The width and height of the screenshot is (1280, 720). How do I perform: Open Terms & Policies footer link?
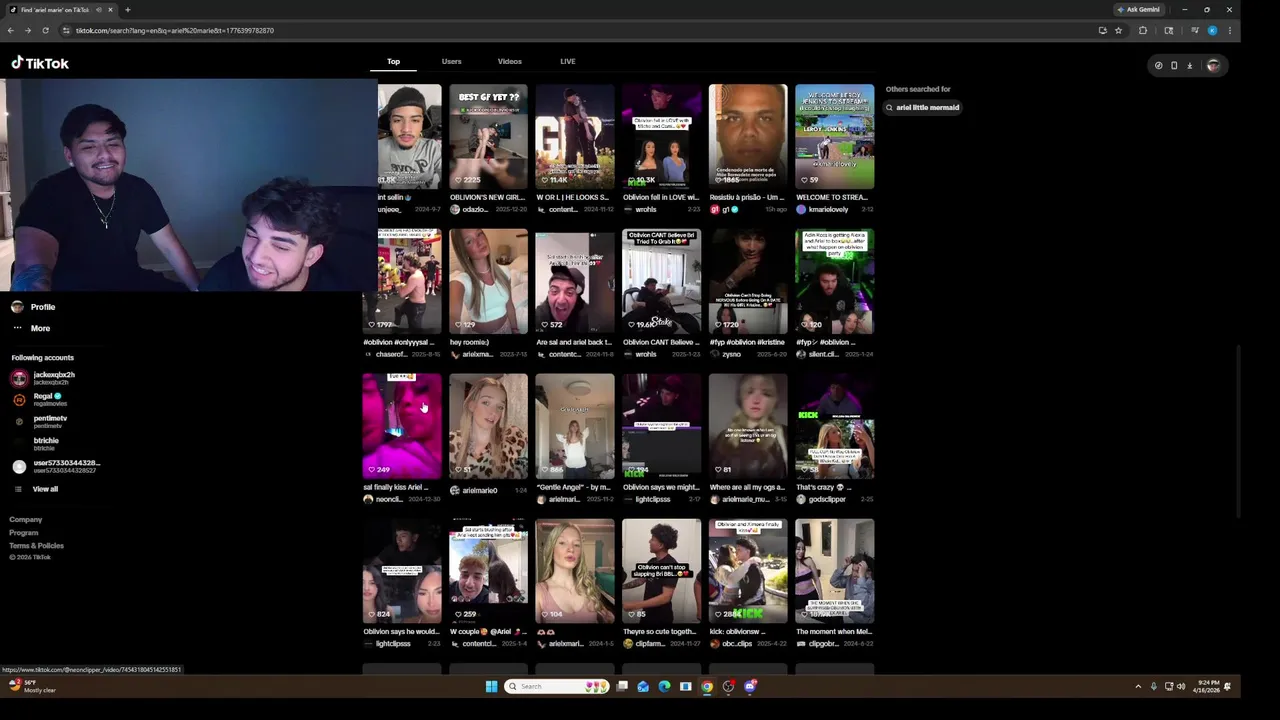pyautogui.click(x=37, y=545)
